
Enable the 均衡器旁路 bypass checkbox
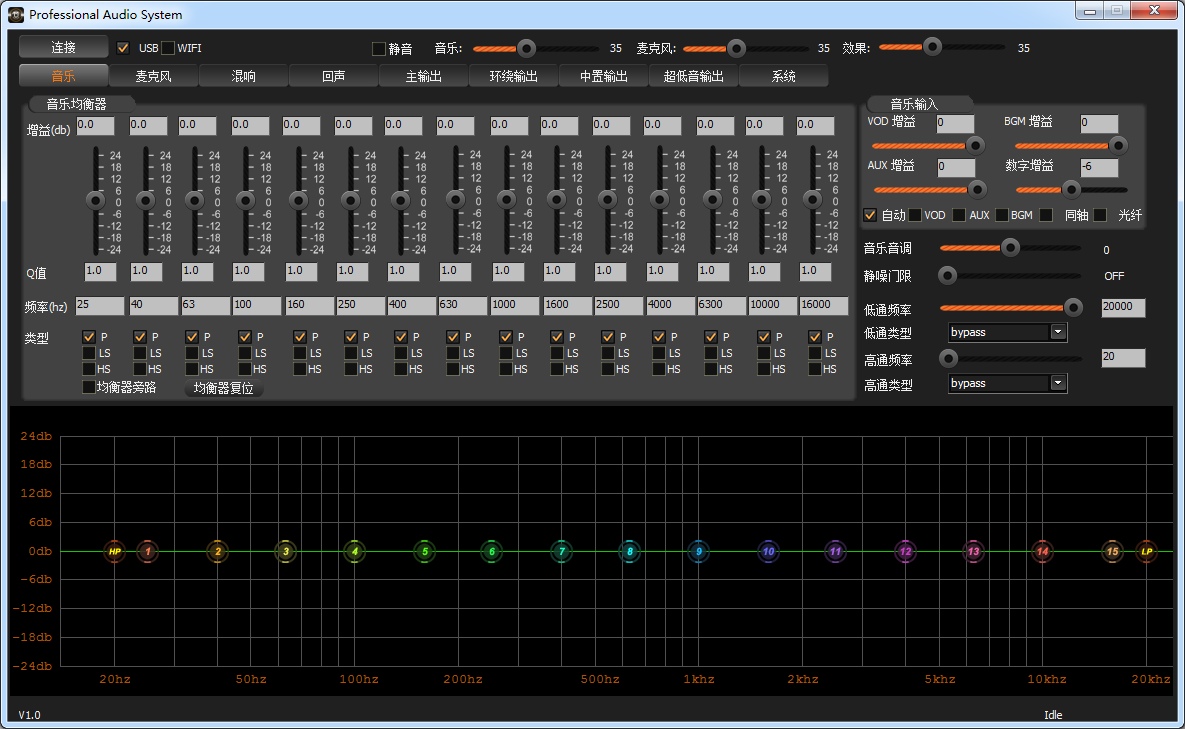[89, 387]
